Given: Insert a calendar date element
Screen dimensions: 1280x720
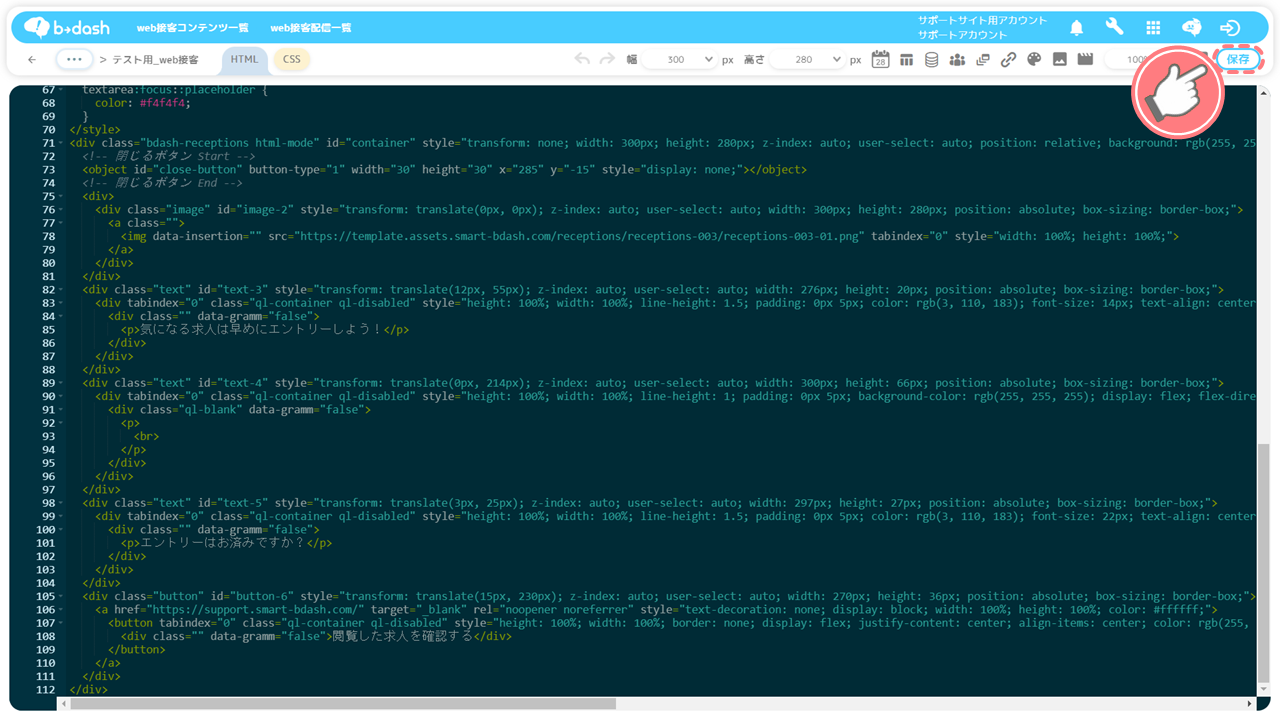Looking at the screenshot, I should (880, 60).
